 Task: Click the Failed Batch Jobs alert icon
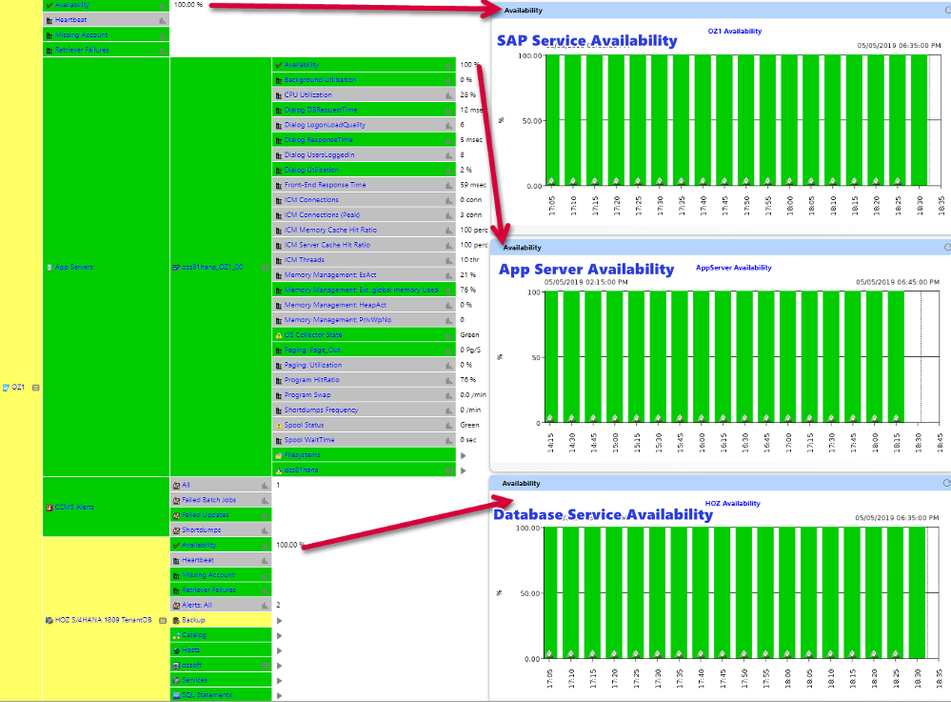(x=175, y=500)
